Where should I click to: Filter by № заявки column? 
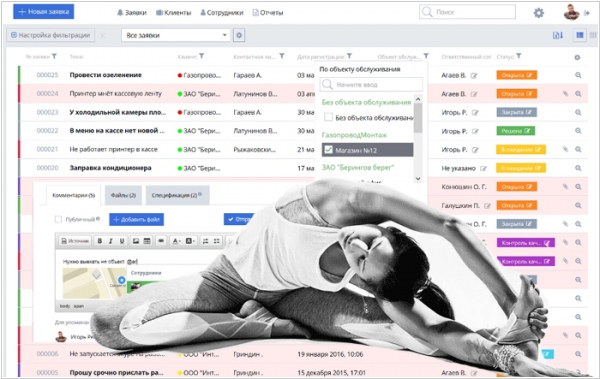coord(54,56)
